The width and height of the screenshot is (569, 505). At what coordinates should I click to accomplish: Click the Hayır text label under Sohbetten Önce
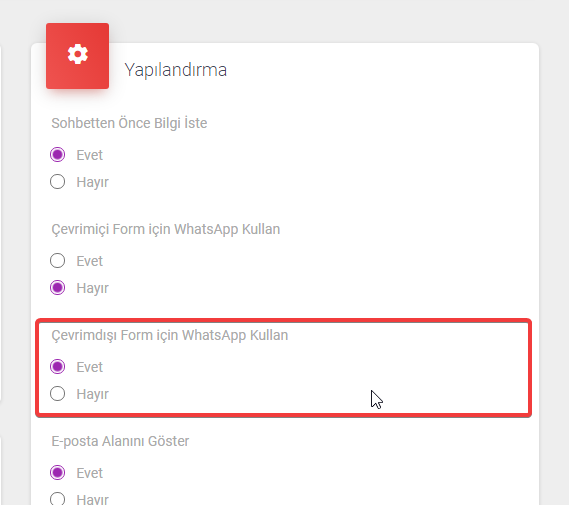[93, 182]
